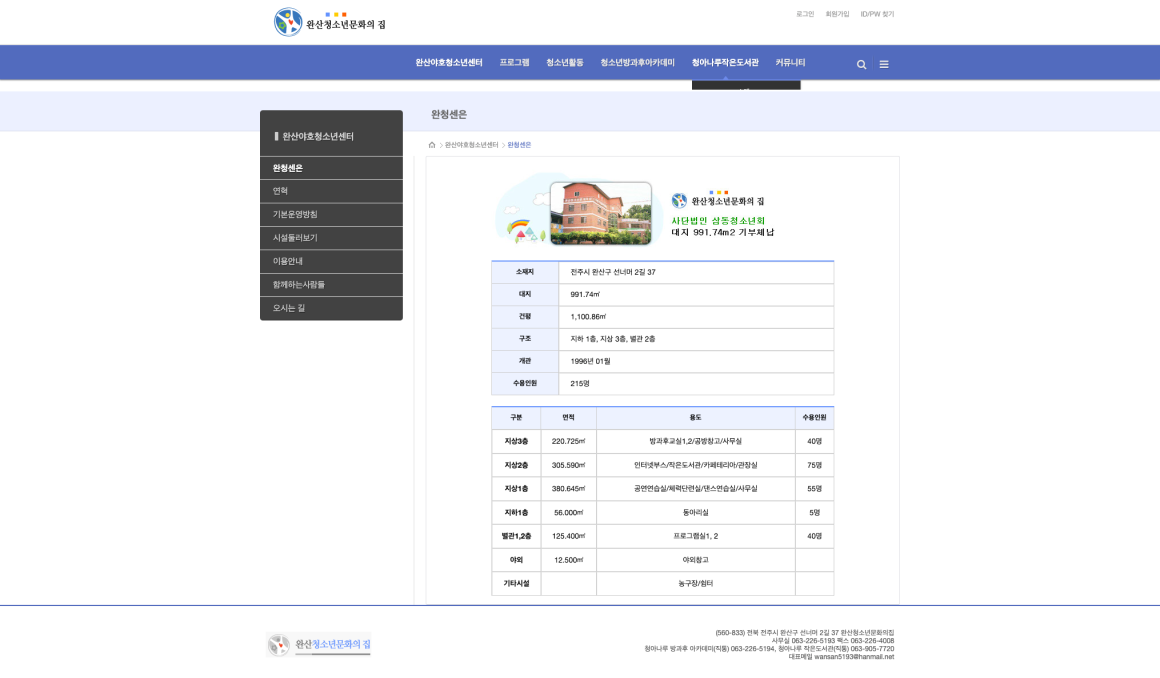
Task: Click the home icon in breadcrumb
Action: coord(432,145)
